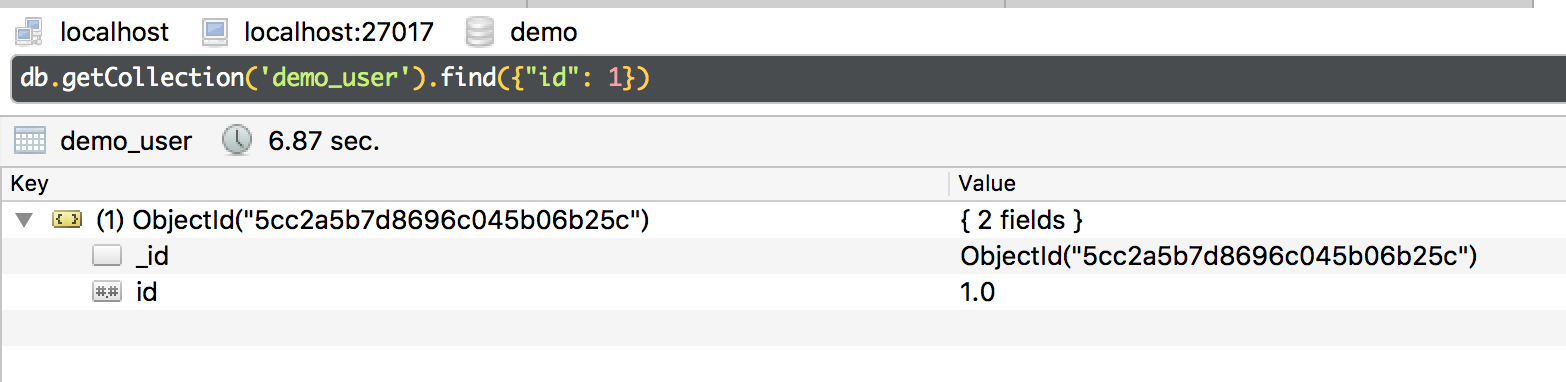Click the ObjectId value cell of _id
1566x382 pixels.
coord(1219,257)
